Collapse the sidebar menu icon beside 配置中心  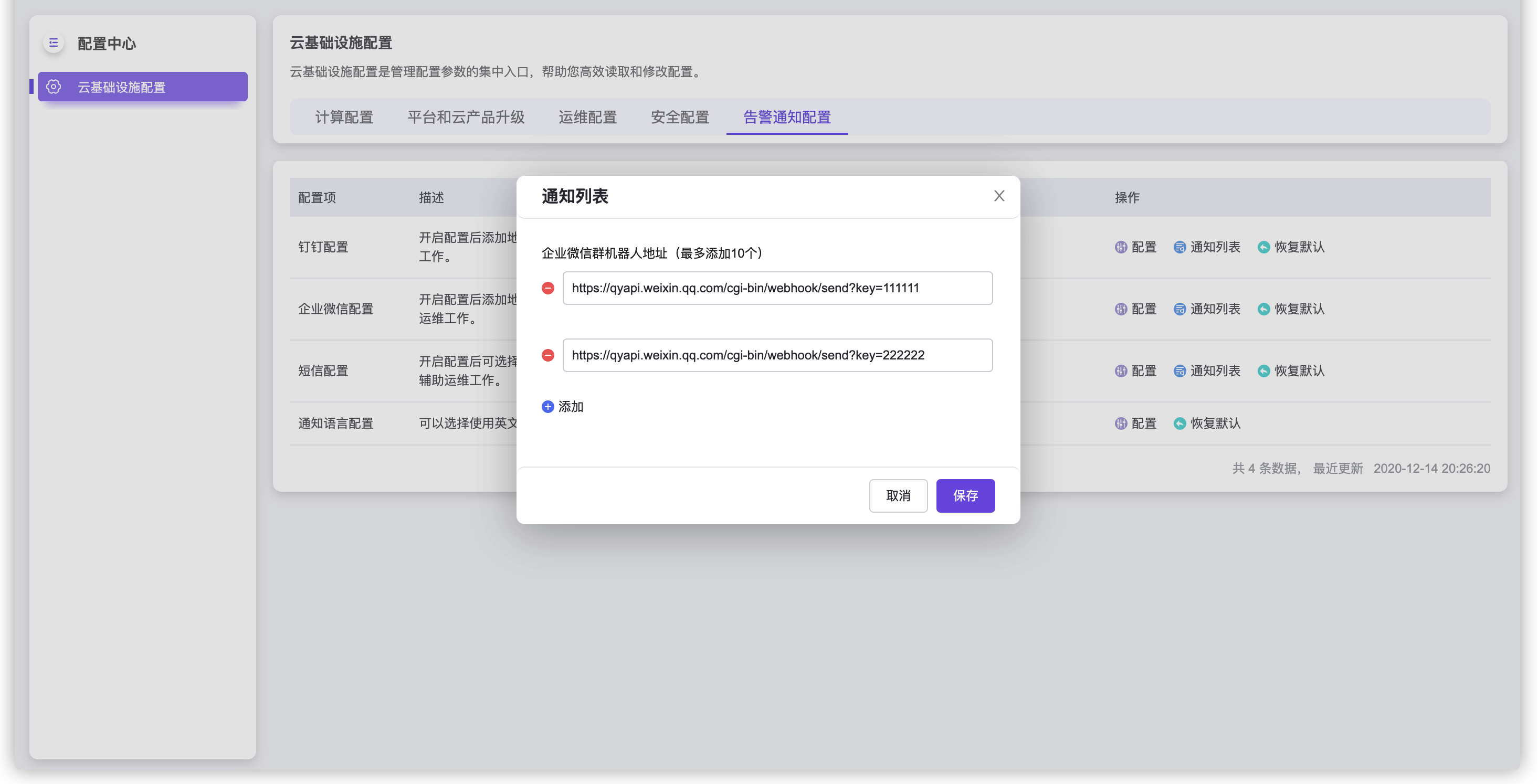(x=54, y=43)
